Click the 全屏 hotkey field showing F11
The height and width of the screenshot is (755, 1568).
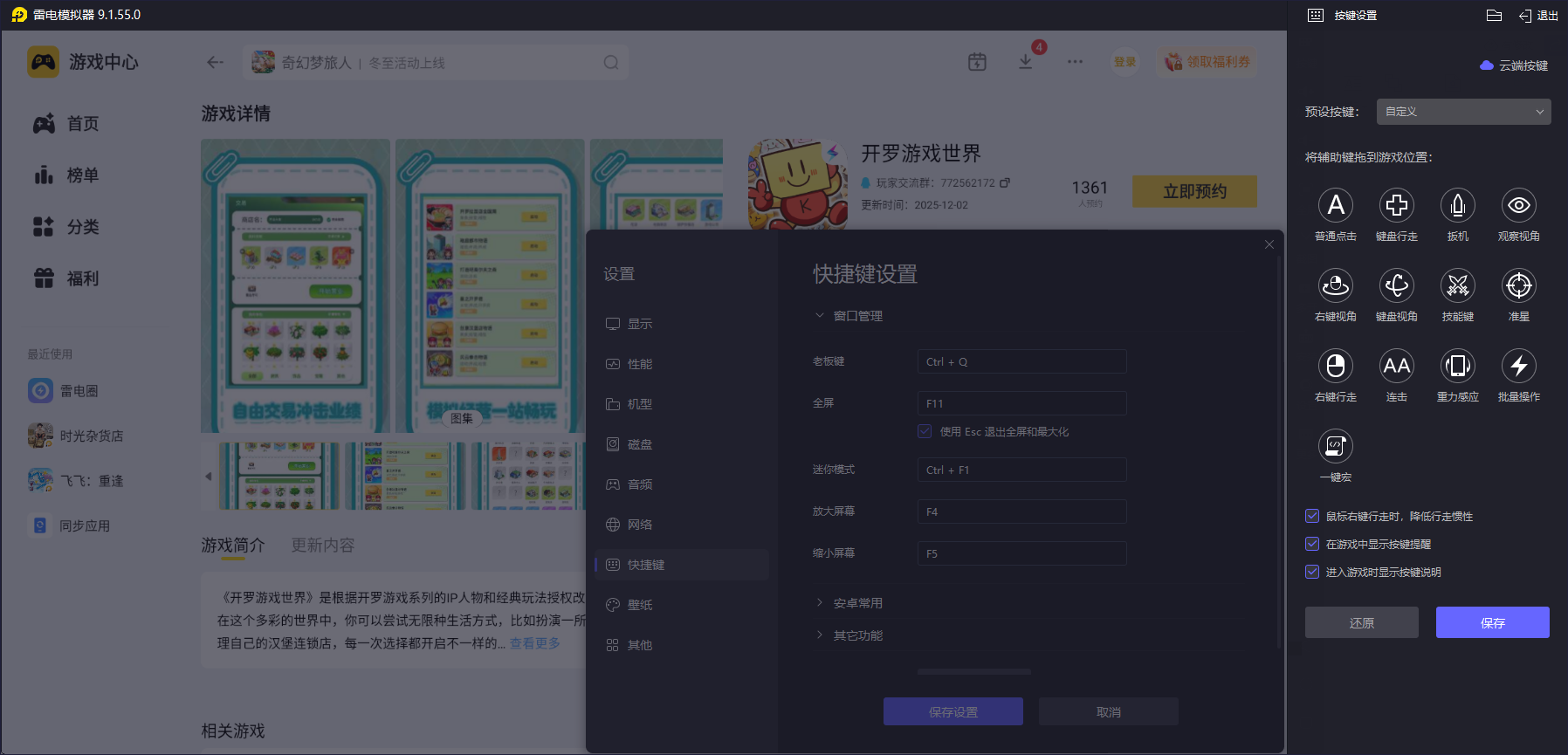point(1022,403)
